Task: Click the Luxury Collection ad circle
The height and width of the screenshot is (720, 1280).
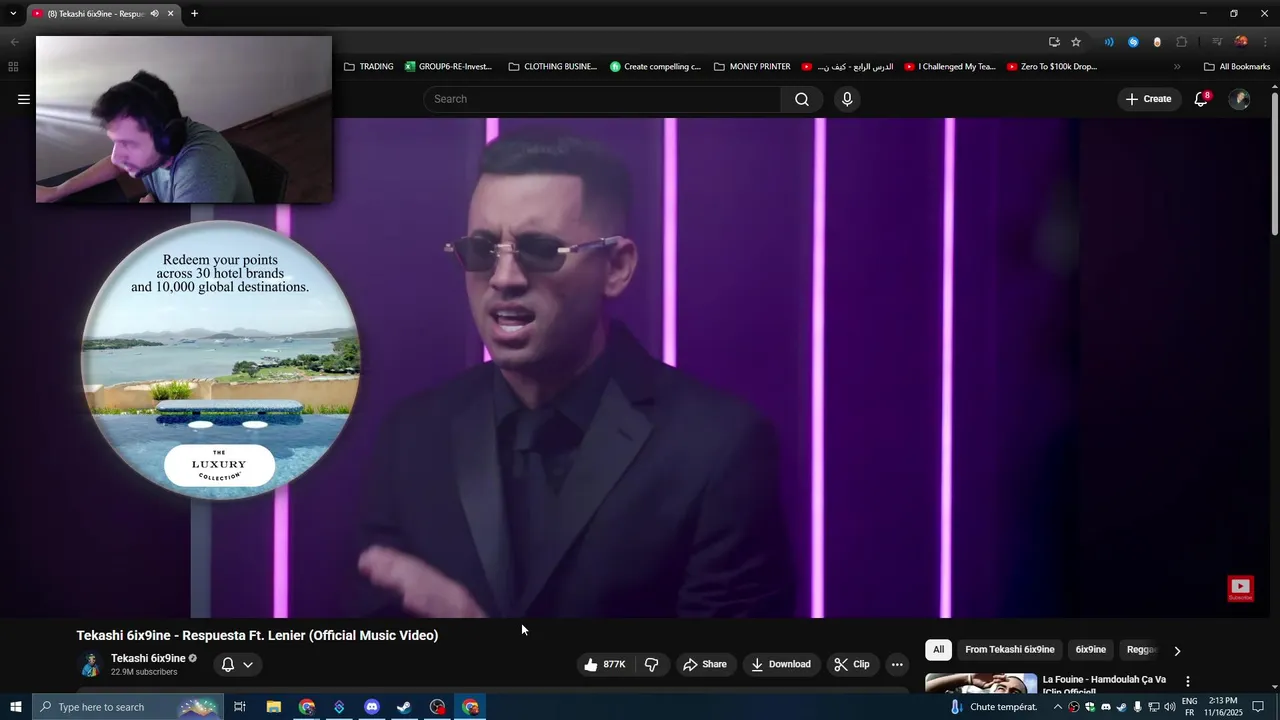Action: point(220,360)
